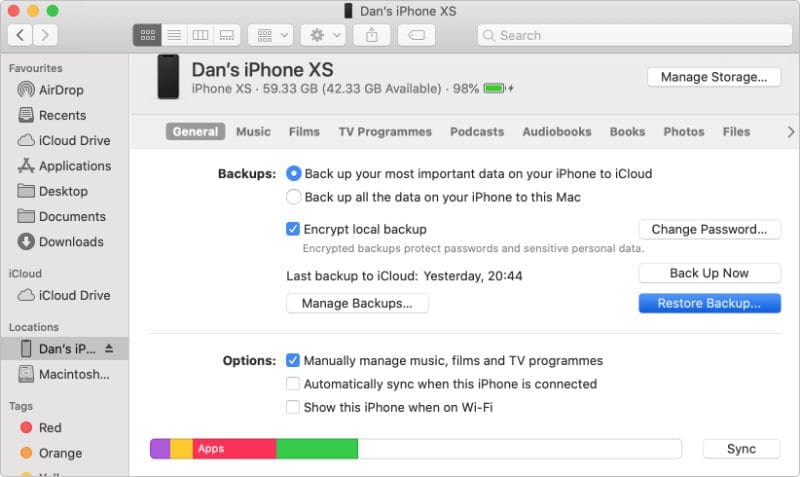Switch to column view in toolbar
The image size is (800, 477).
pos(200,35)
